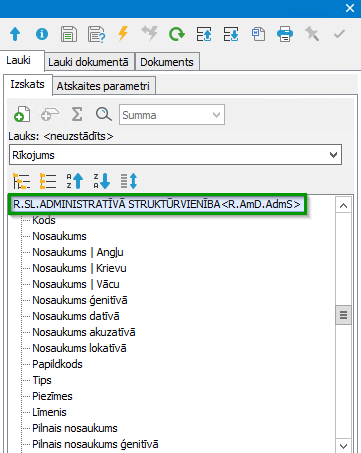361x453 pixels.
Task: Select Nosaukums ģenitīvā field
Action: point(80,300)
